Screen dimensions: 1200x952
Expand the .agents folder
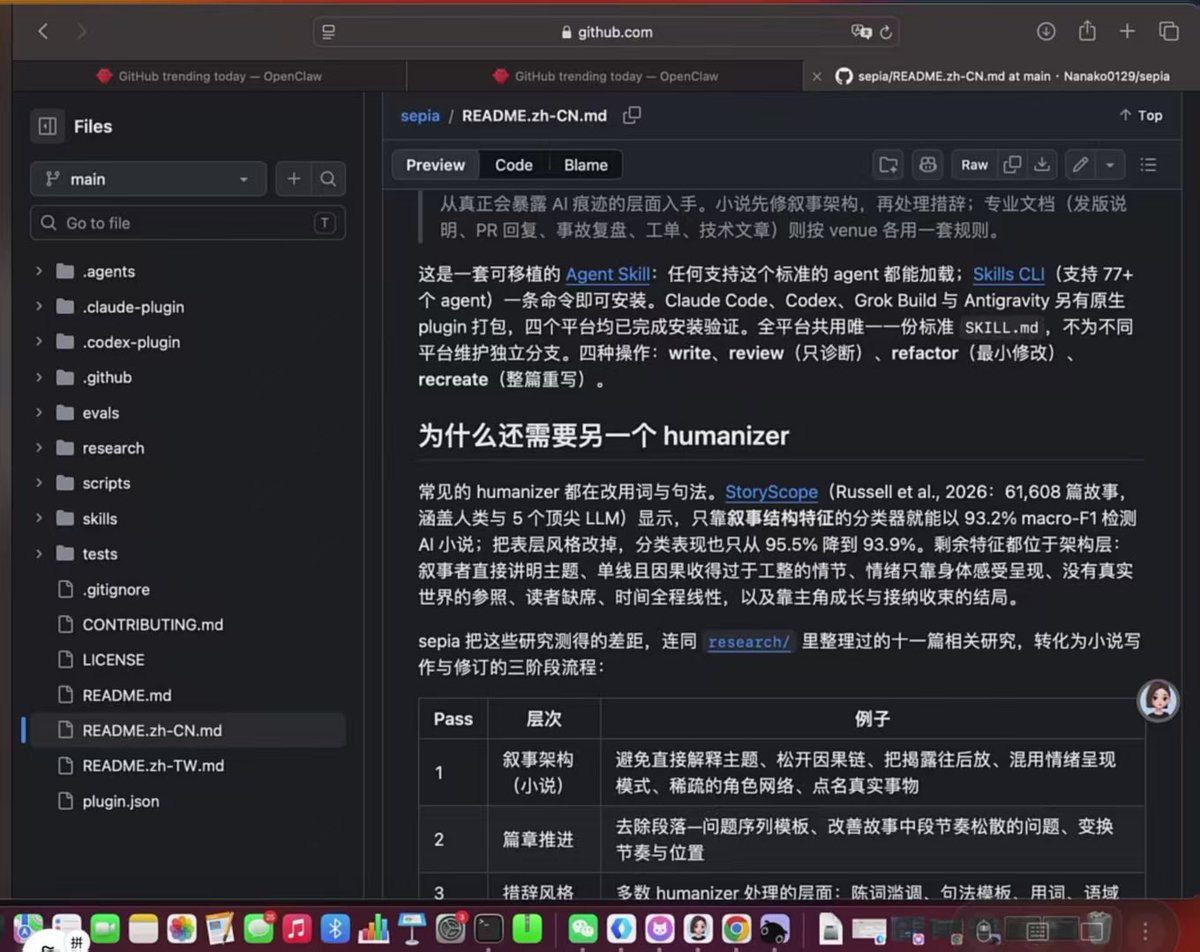pos(39,271)
